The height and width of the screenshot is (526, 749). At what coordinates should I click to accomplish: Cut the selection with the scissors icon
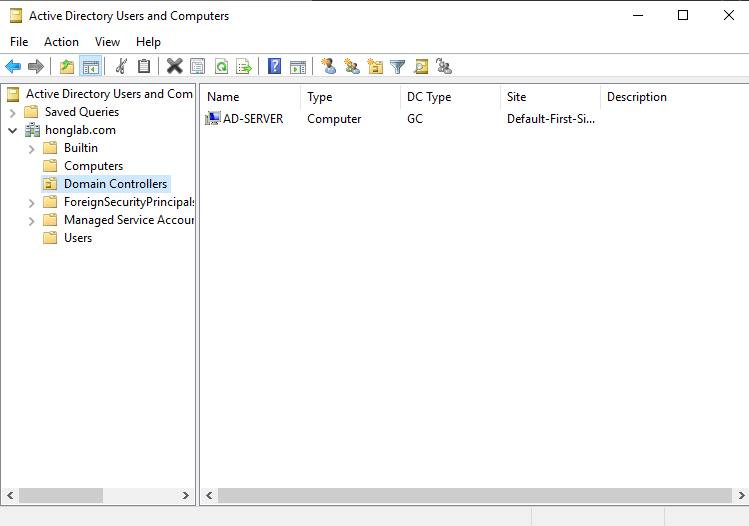tap(121, 66)
